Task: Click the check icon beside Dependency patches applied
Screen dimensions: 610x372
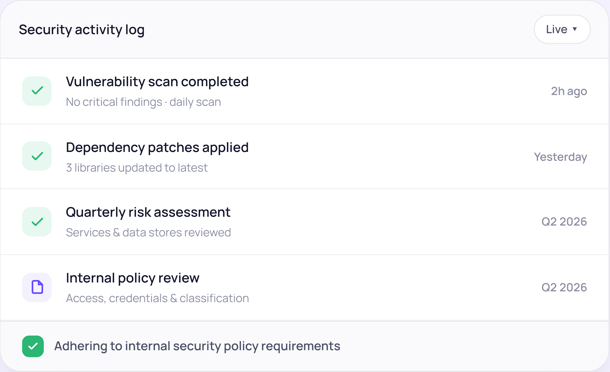Action: coord(37,156)
